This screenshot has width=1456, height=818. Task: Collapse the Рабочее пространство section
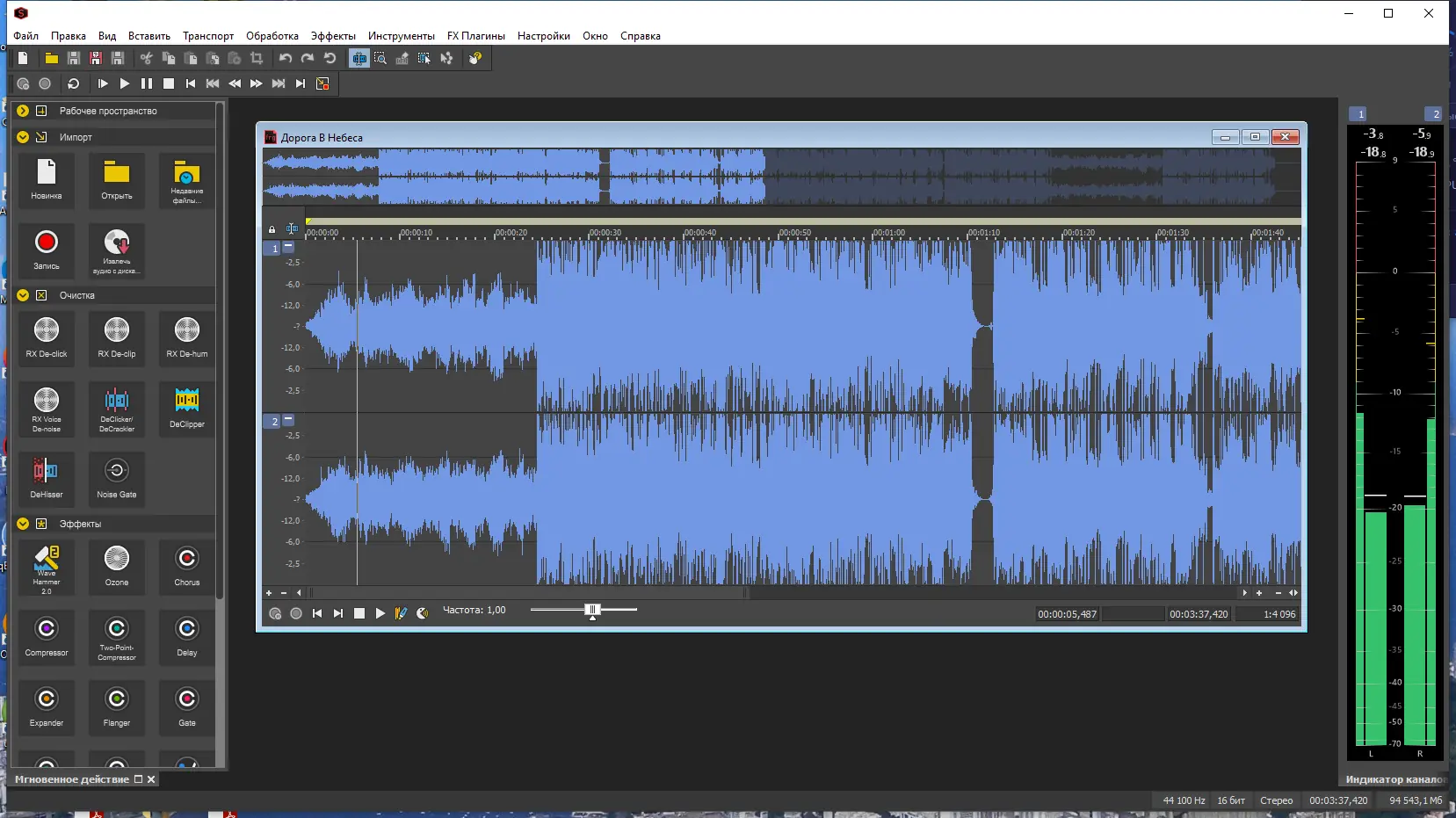23,111
